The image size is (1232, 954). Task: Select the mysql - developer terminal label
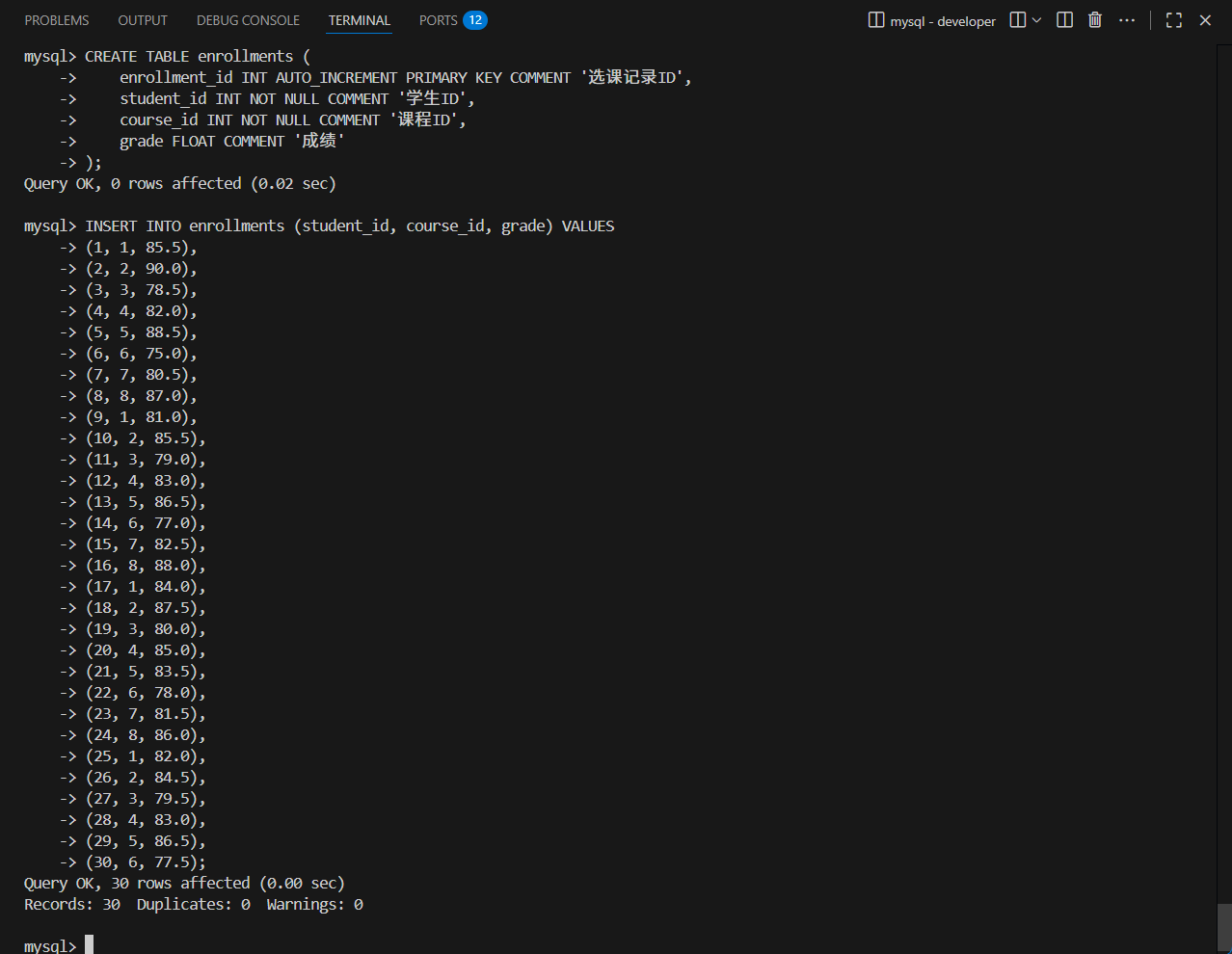[943, 21]
